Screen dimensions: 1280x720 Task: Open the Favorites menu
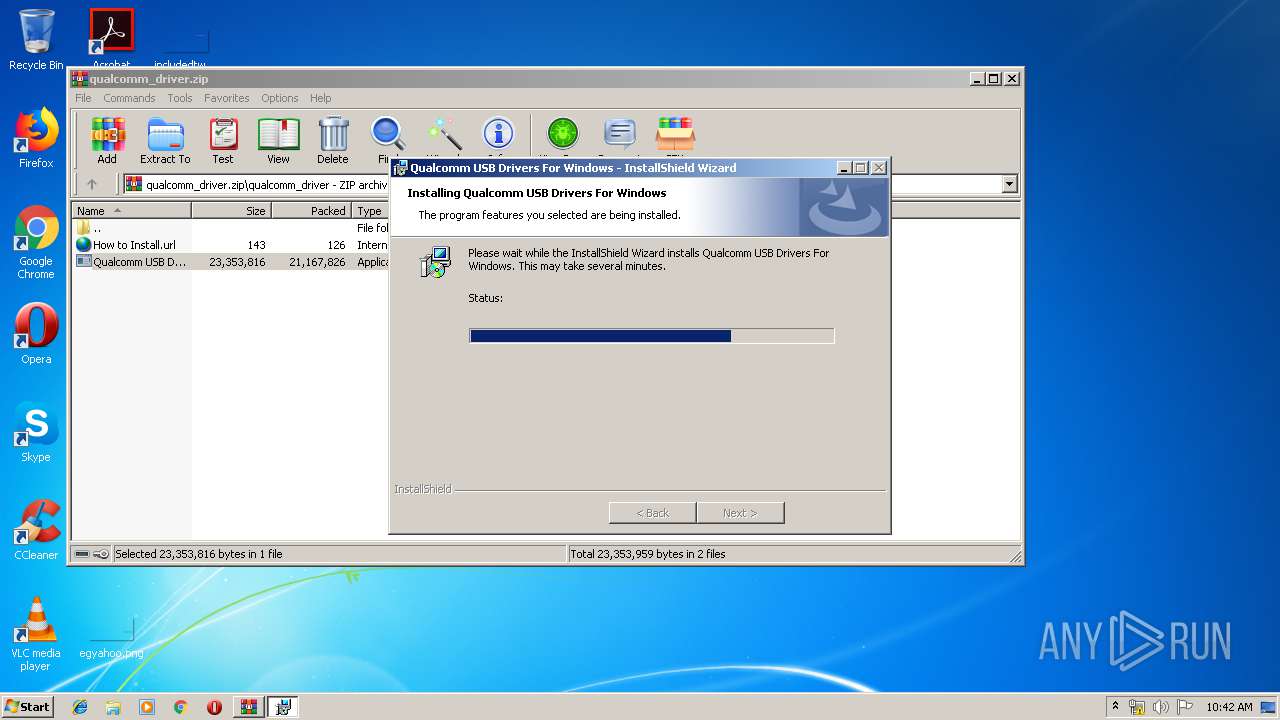click(x=227, y=98)
